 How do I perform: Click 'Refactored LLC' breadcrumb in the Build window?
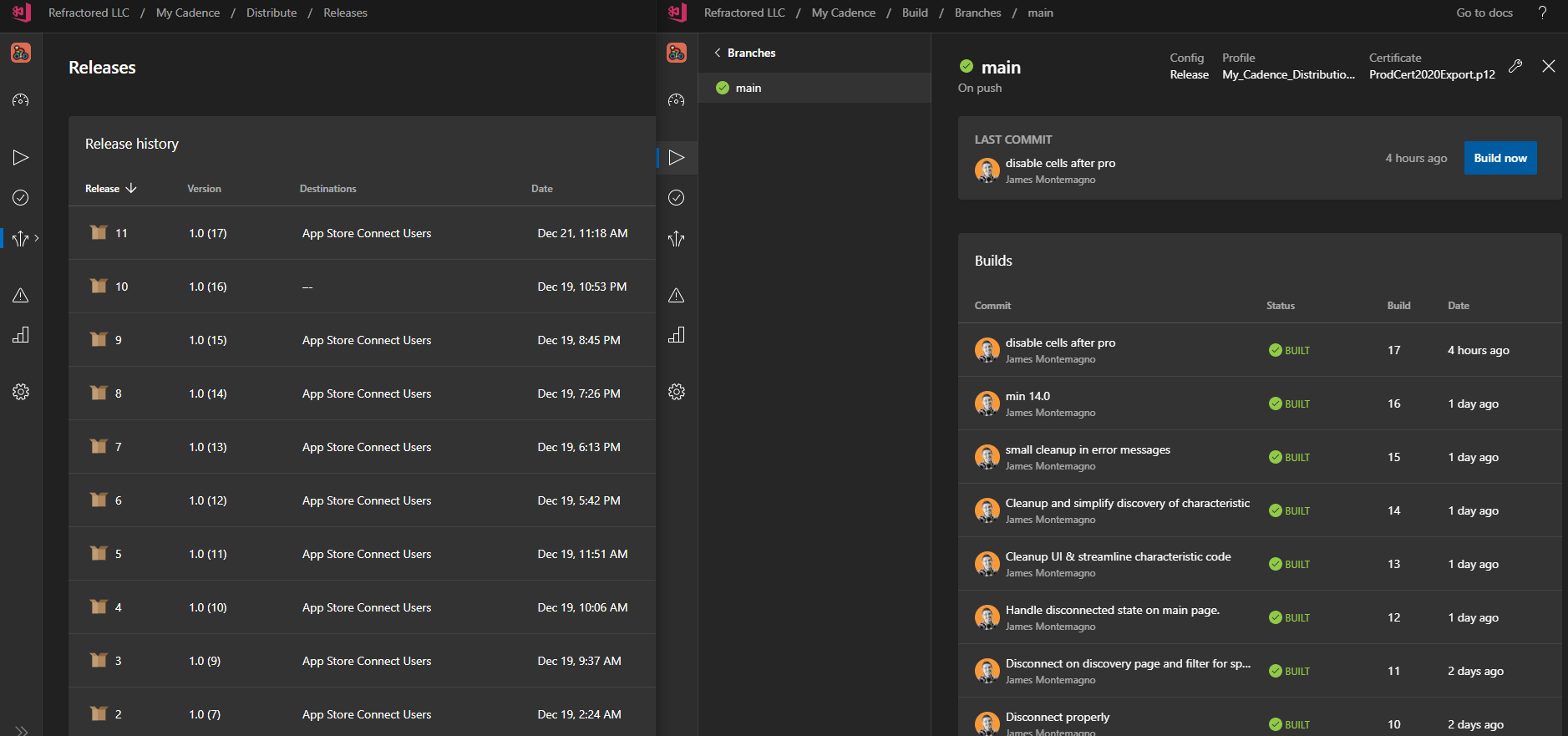tap(744, 13)
